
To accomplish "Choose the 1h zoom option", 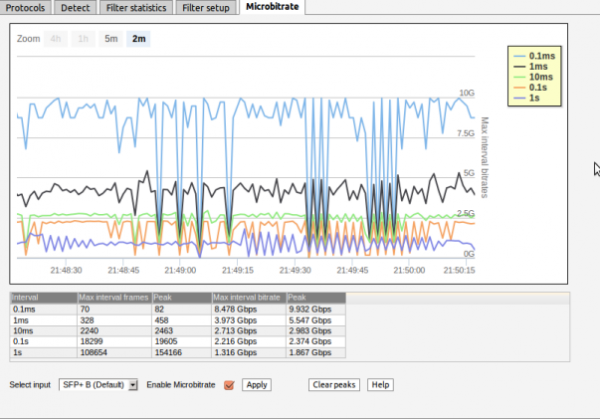I will pos(83,39).
